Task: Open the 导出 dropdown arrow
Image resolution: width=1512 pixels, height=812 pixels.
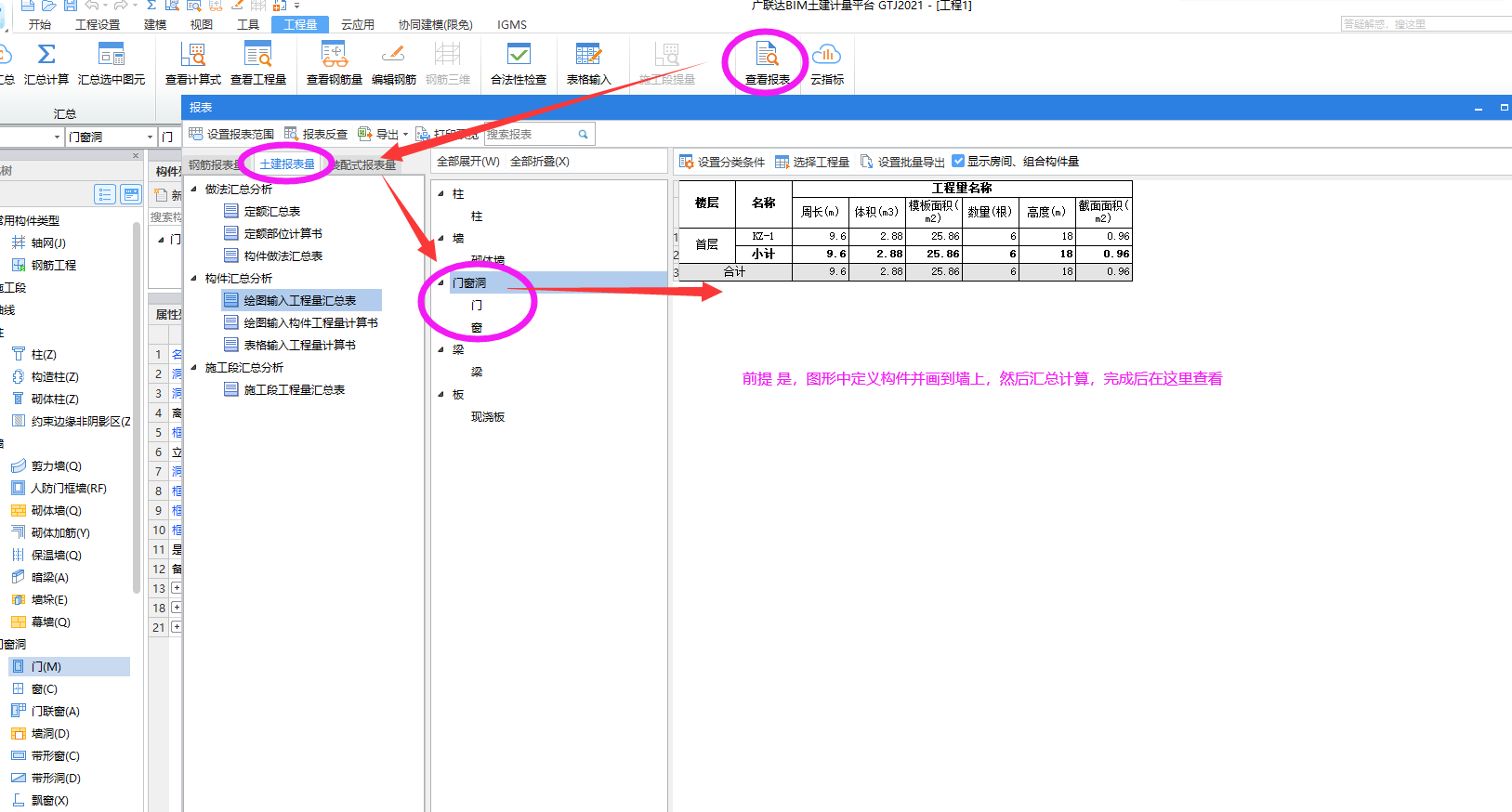Action: 405,135
